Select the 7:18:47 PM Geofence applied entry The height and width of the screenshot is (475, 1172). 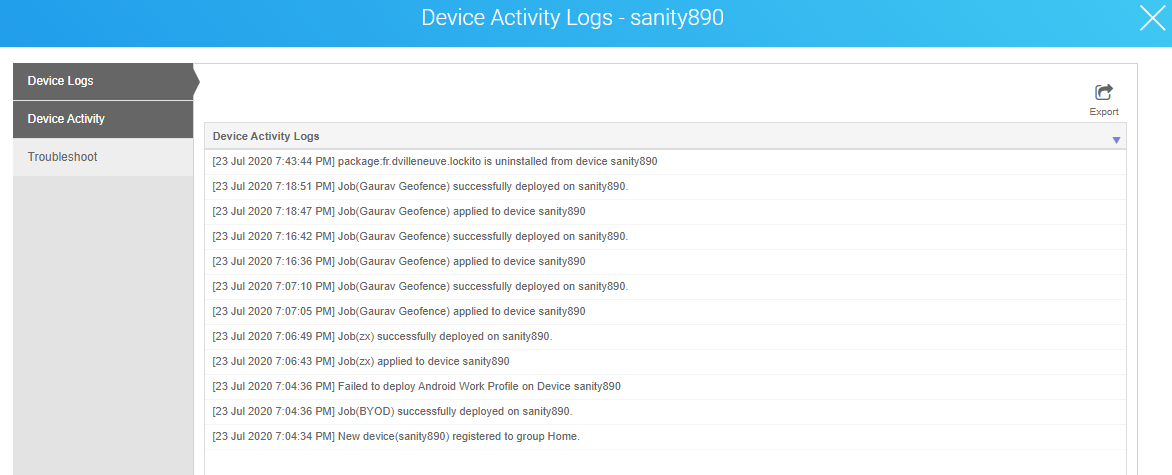[665, 212]
